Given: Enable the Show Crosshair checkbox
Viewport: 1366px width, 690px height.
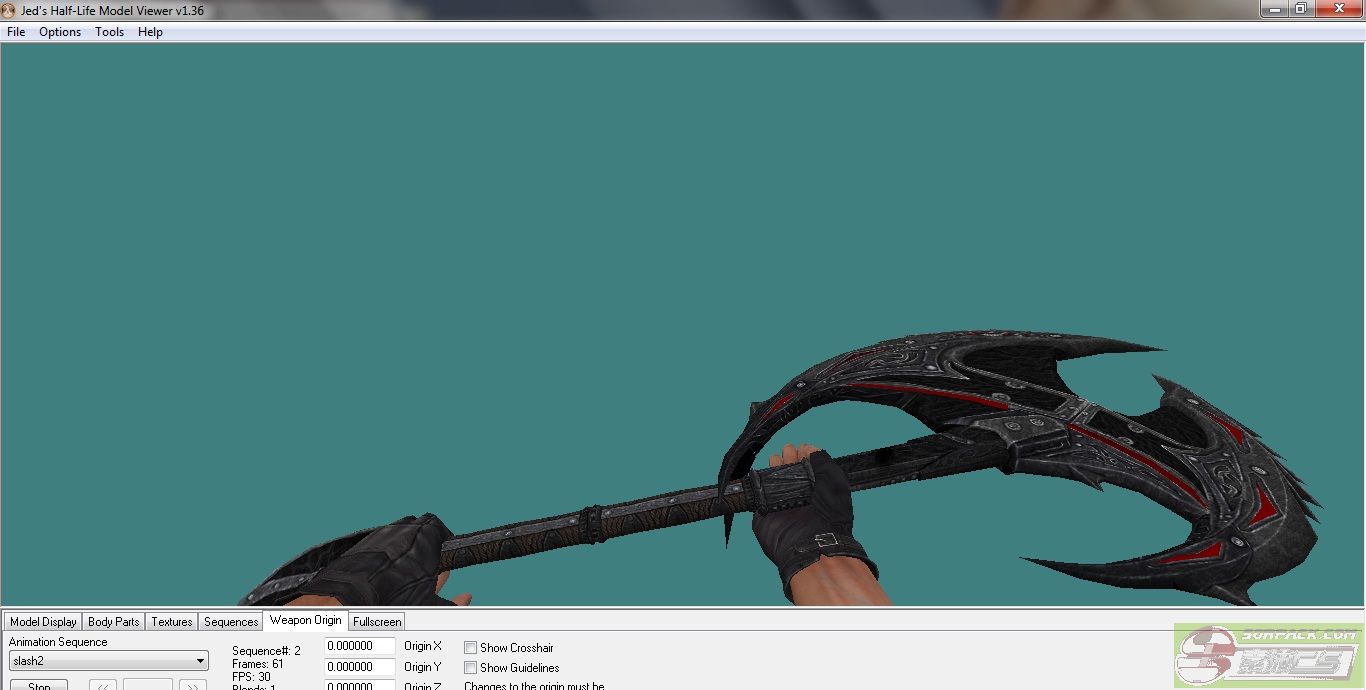Looking at the screenshot, I should pyautogui.click(x=471, y=648).
